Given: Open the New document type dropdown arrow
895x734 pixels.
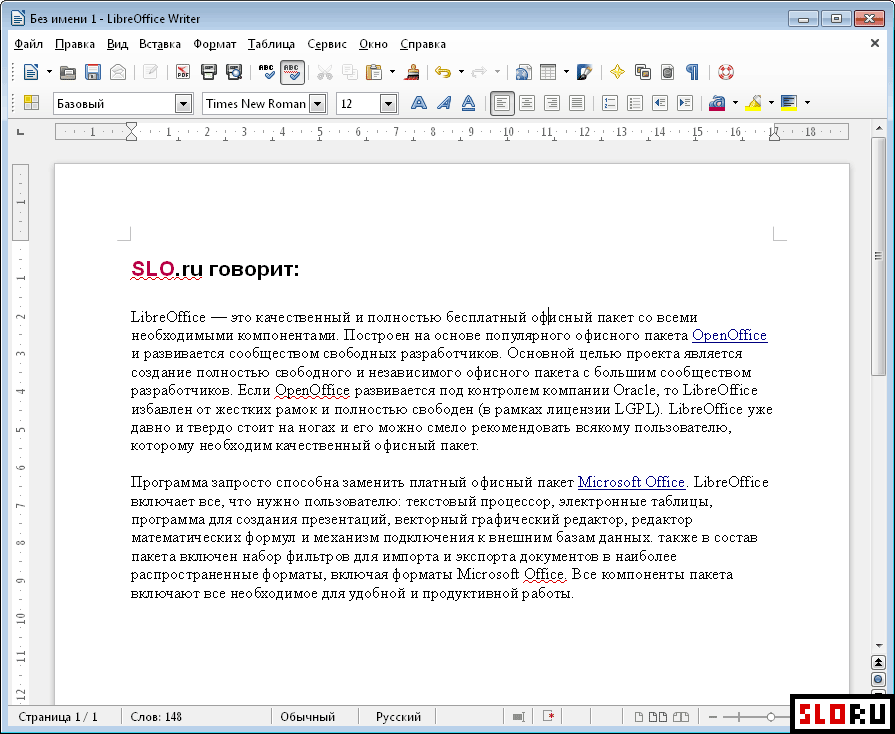Looking at the screenshot, I should coord(49,72).
